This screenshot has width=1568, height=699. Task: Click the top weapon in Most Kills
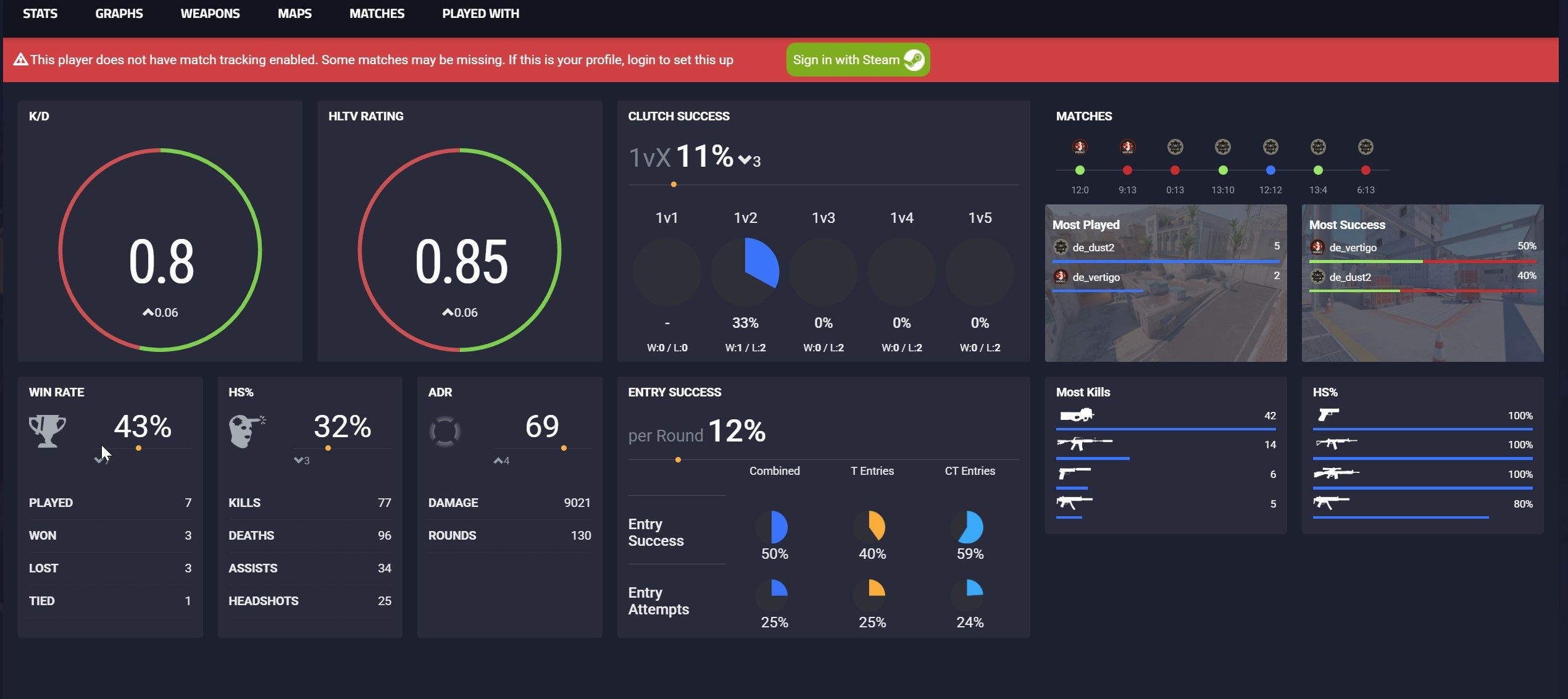pos(1076,416)
